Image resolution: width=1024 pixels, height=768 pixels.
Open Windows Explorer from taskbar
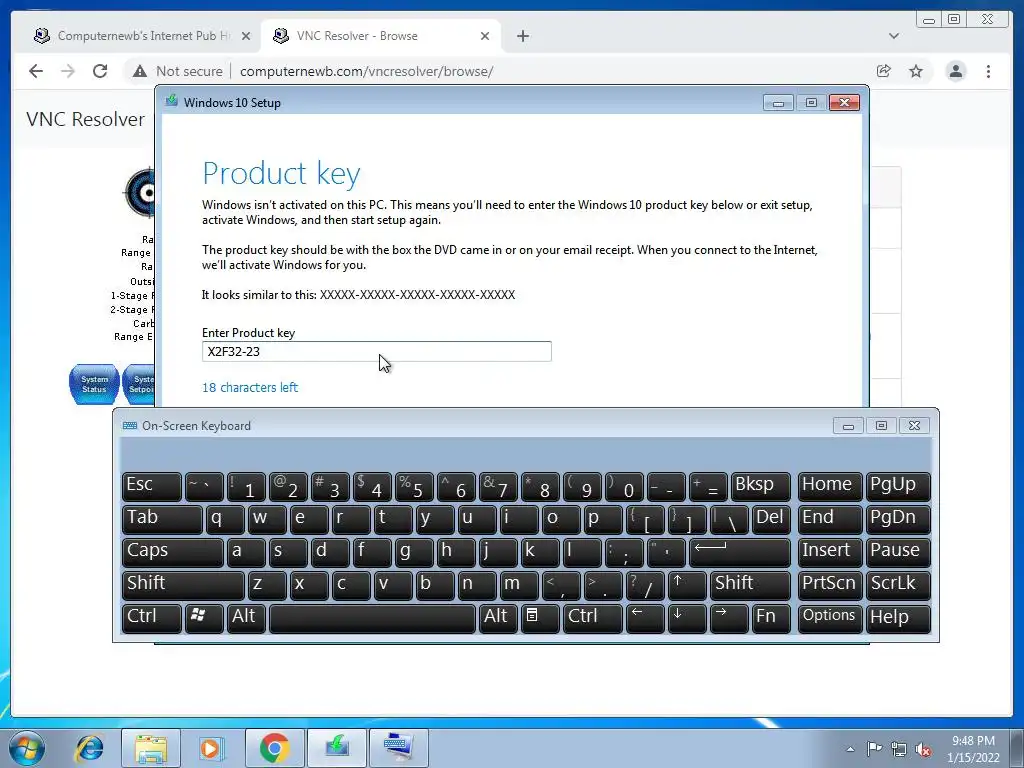click(x=152, y=748)
